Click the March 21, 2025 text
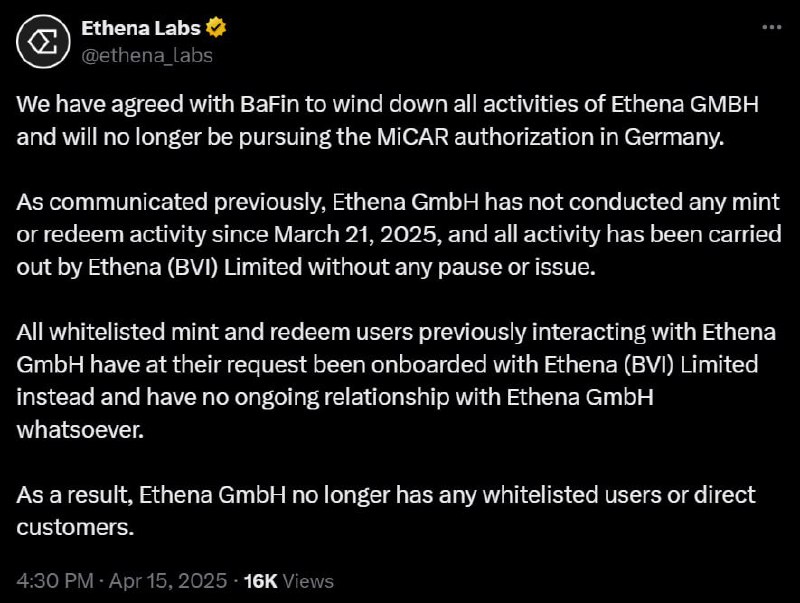 pos(358,235)
